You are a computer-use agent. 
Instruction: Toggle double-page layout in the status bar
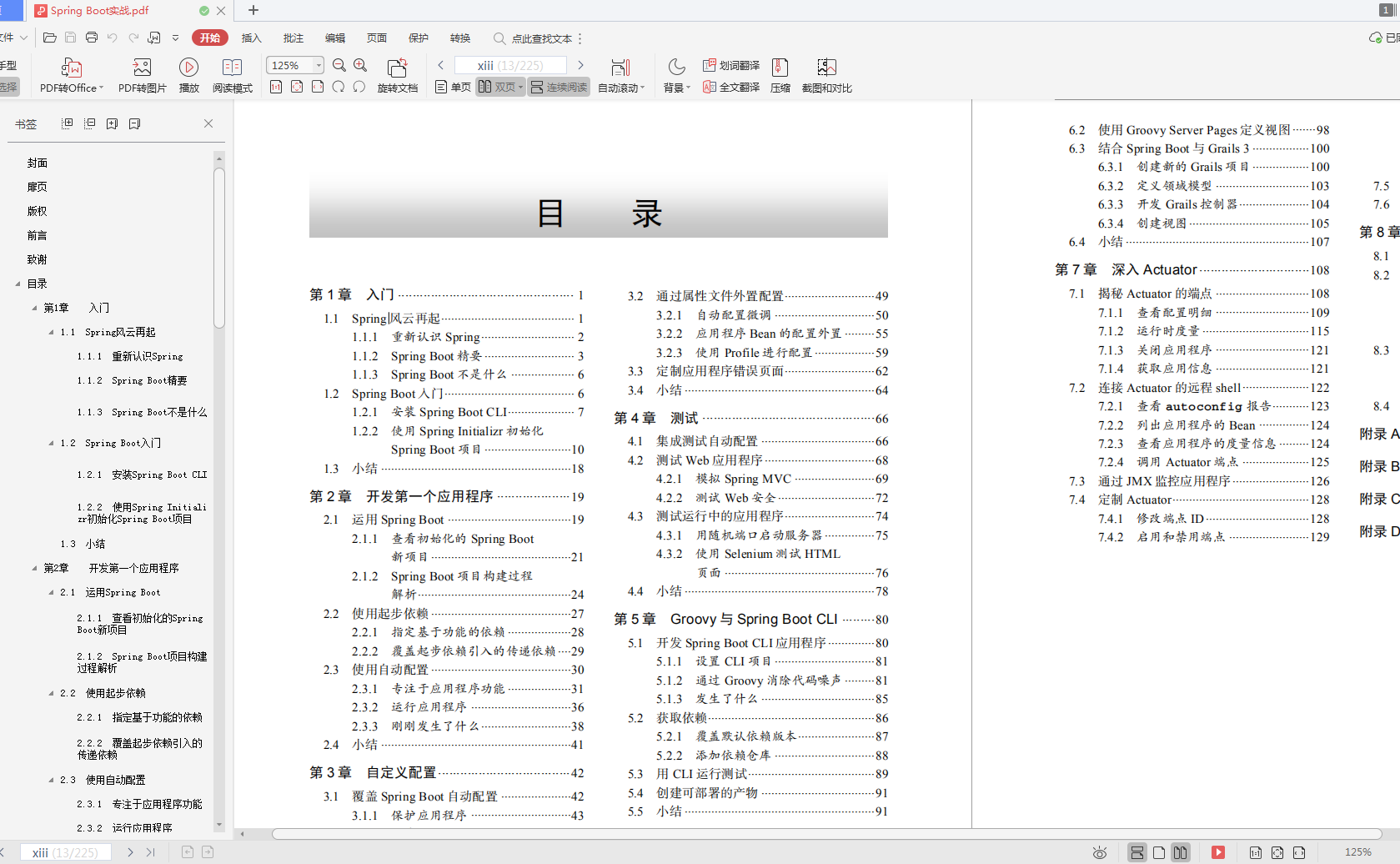click(x=1180, y=852)
